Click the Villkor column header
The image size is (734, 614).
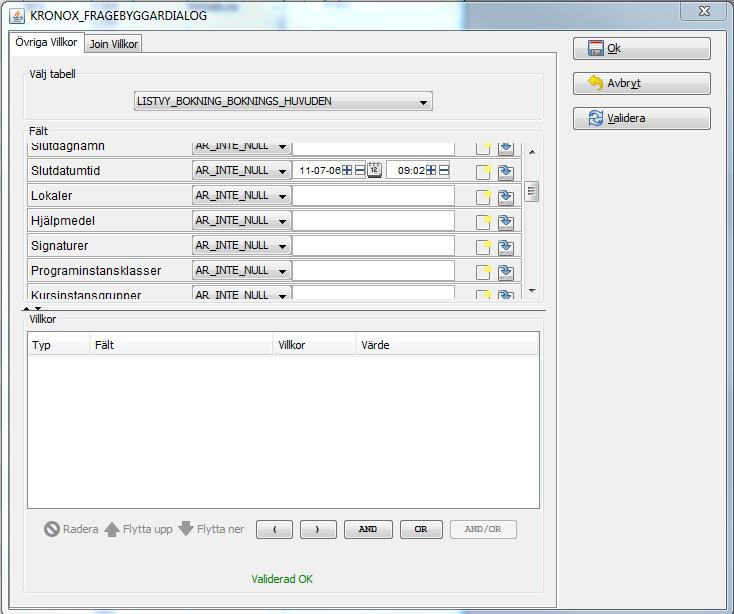click(315, 345)
